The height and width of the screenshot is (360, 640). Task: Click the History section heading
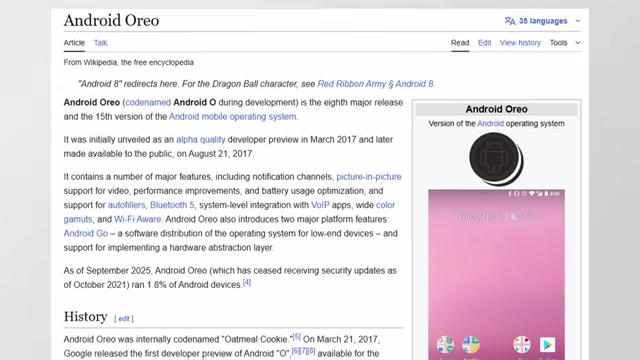[x=85, y=317]
